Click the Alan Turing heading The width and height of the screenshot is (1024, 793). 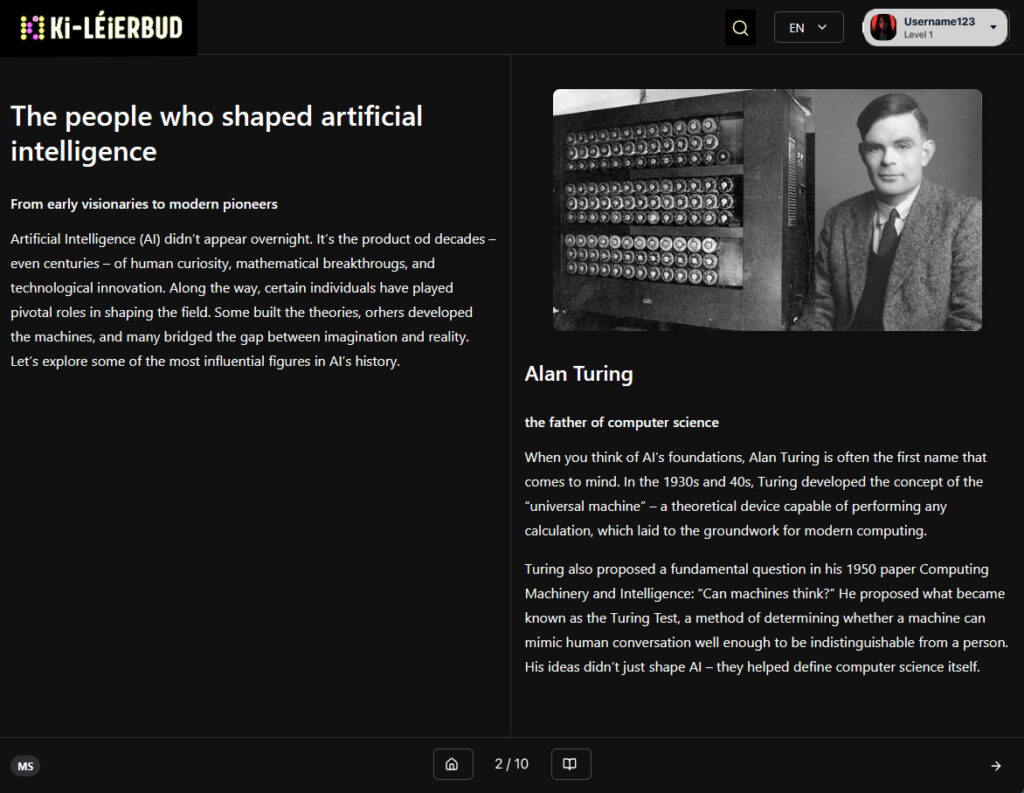tap(578, 374)
